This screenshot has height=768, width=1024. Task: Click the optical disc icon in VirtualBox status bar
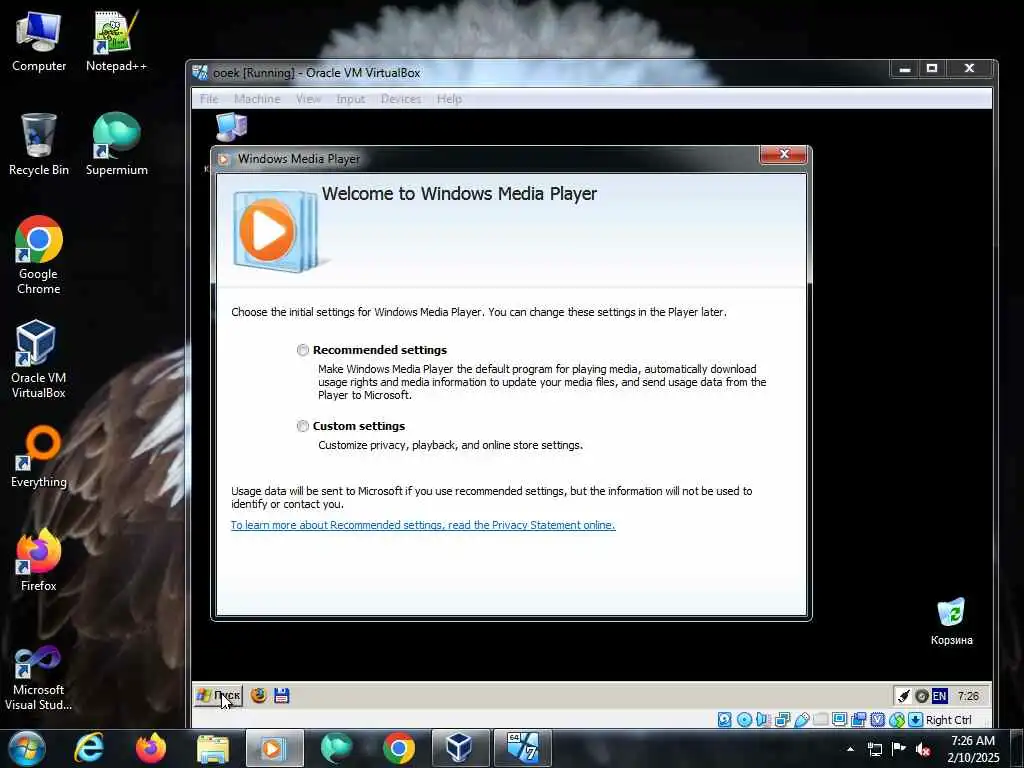click(x=744, y=720)
